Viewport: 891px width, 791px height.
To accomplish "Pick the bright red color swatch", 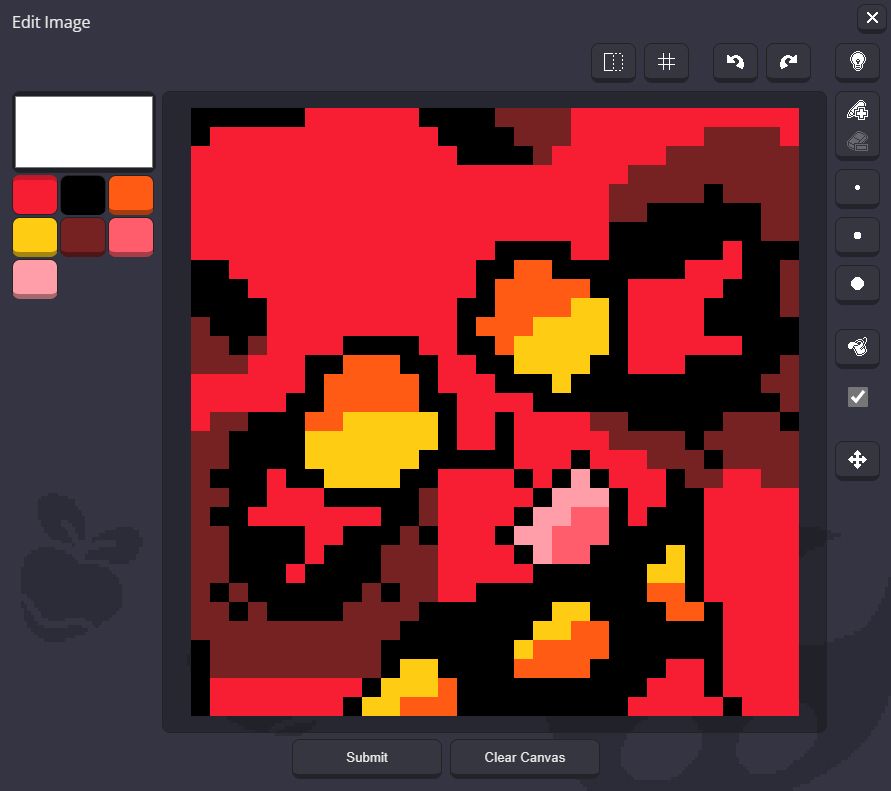I will 35,194.
